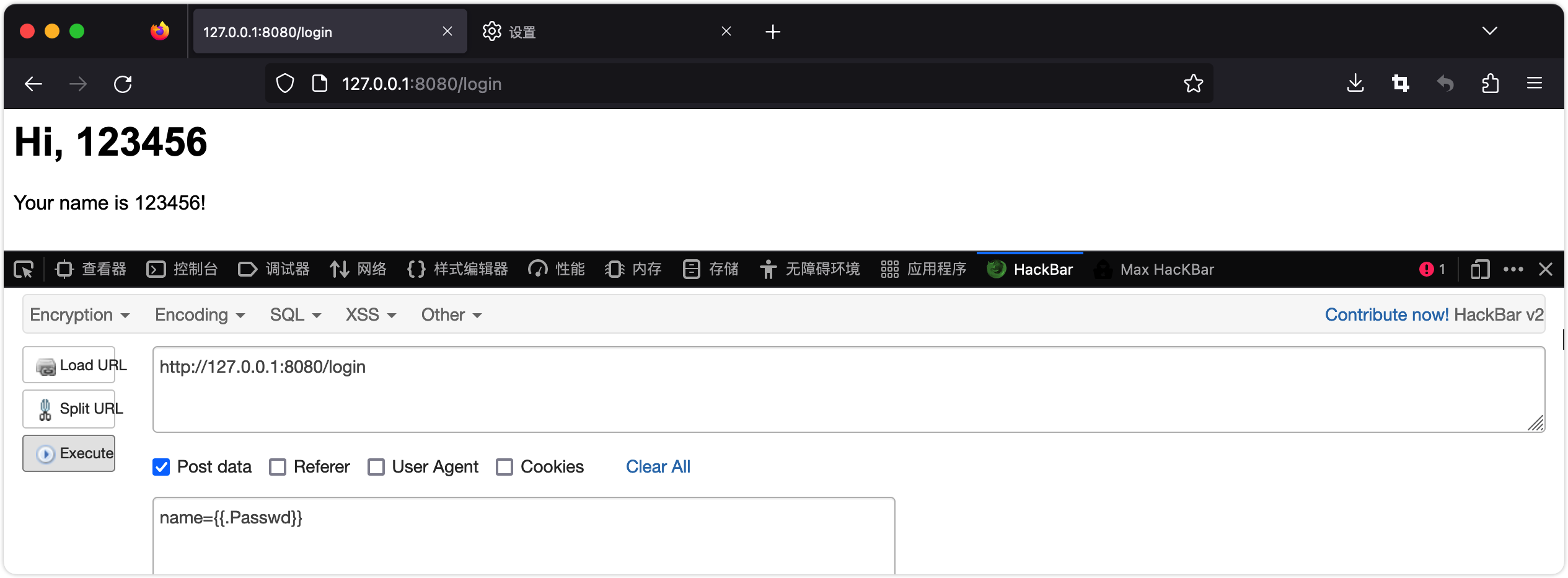Expand the XSS dropdown

(x=370, y=315)
